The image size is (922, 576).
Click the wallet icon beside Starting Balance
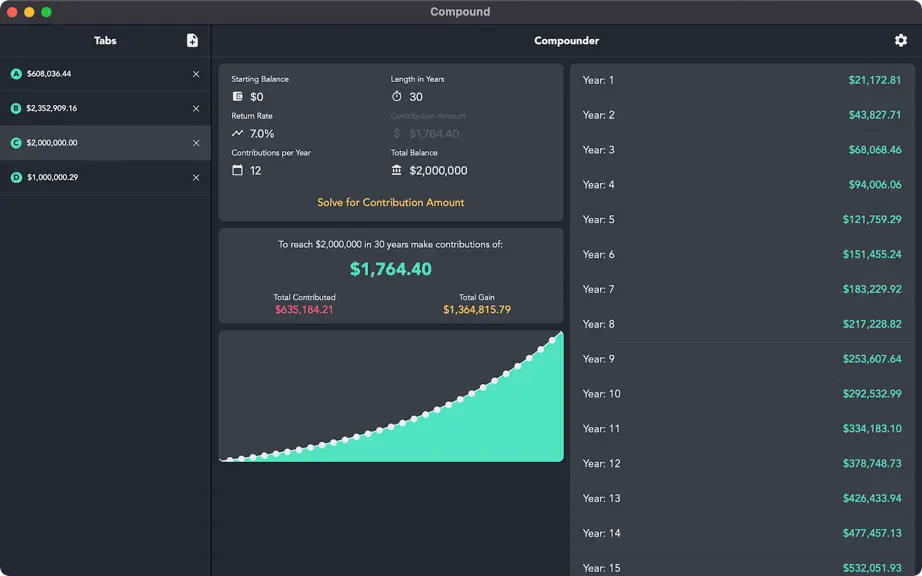click(238, 96)
